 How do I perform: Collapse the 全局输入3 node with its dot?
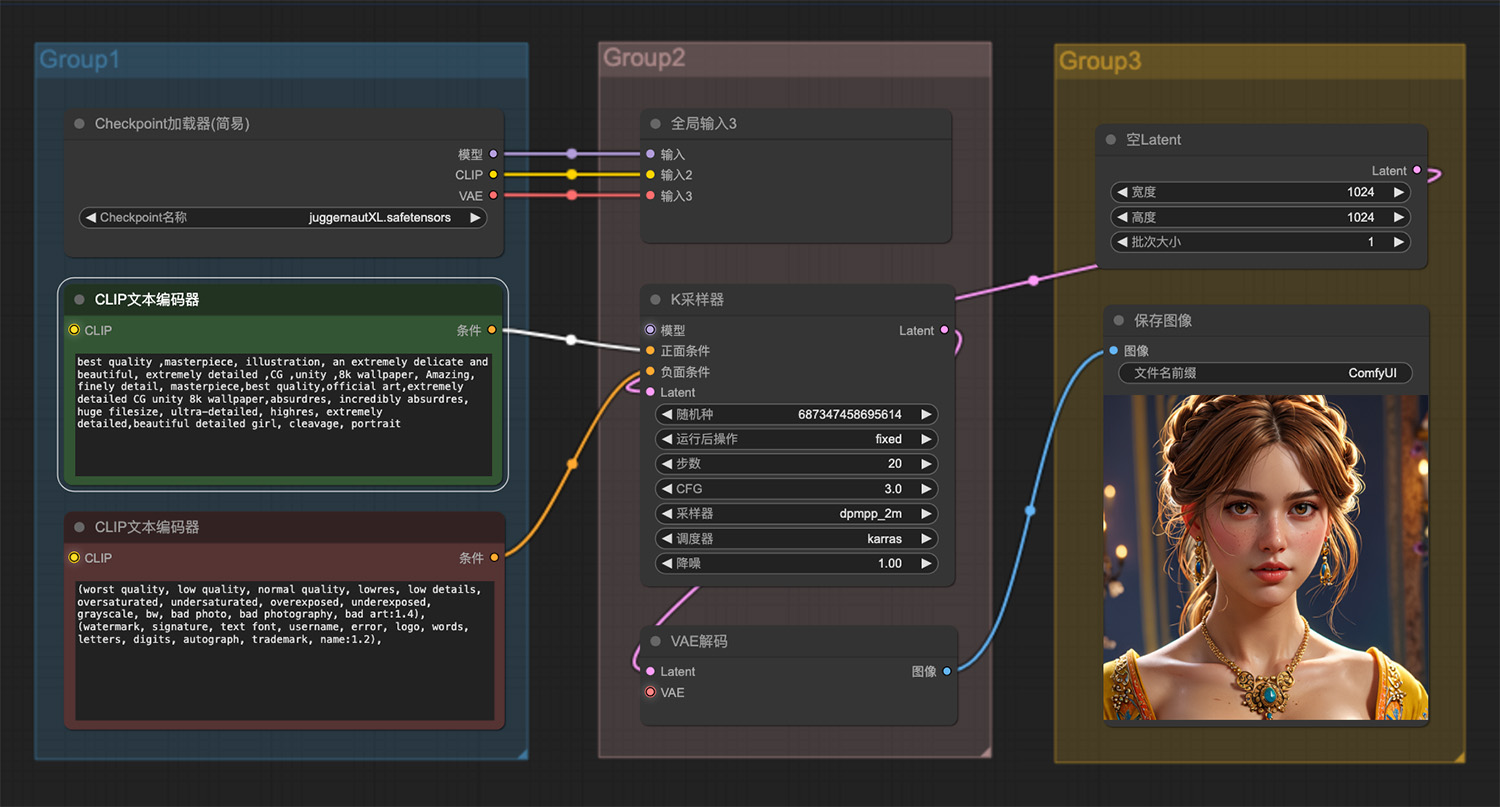tap(656, 124)
